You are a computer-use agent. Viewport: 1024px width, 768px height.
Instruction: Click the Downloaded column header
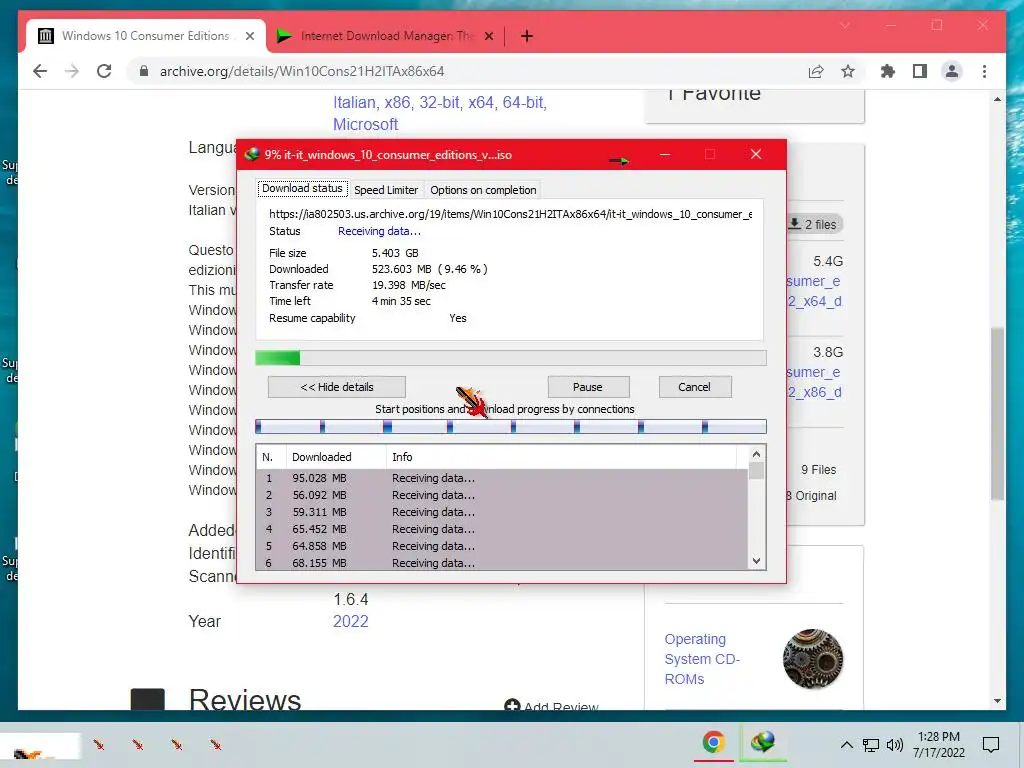(336, 457)
